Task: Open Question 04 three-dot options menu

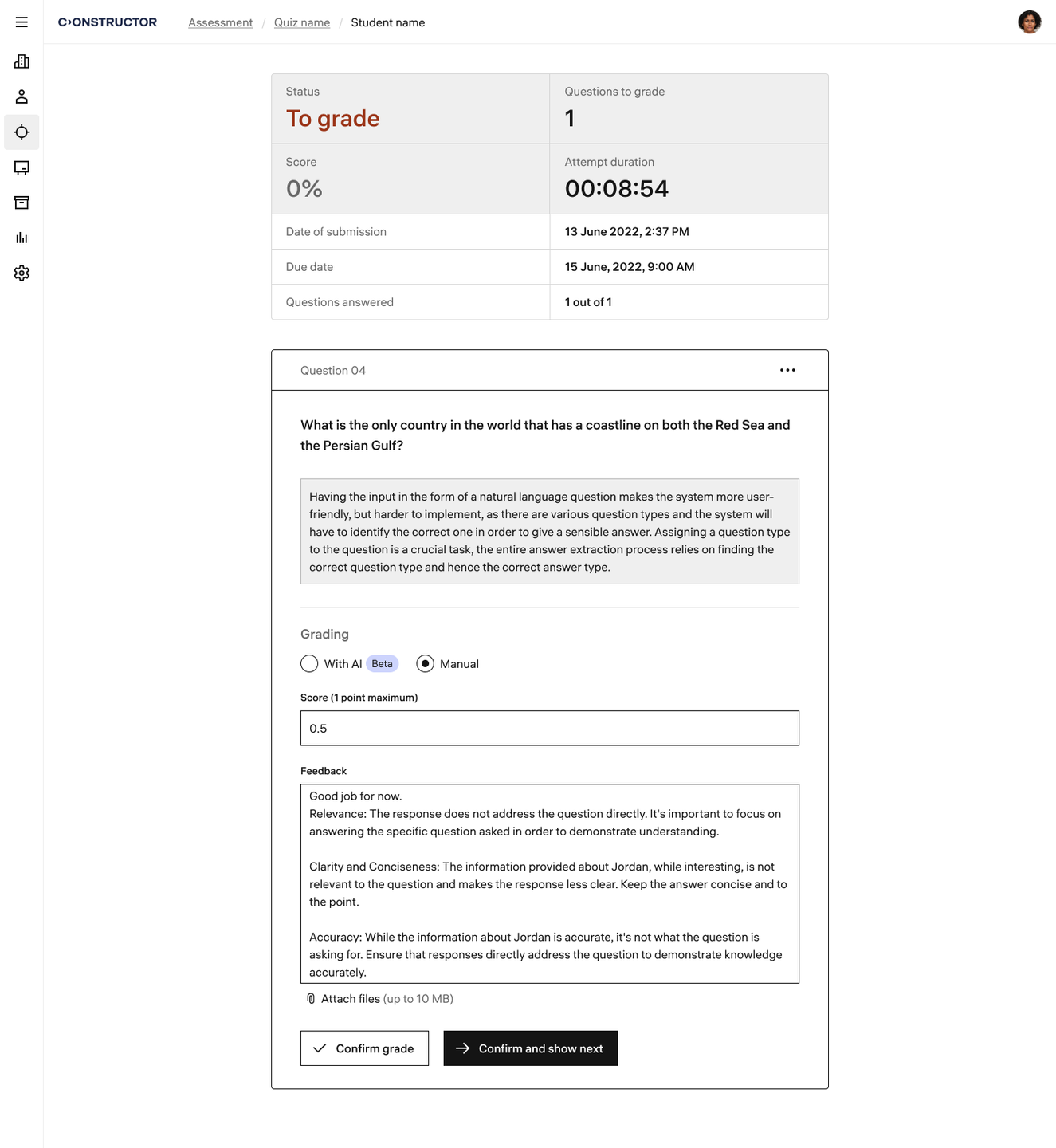Action: 787,370
